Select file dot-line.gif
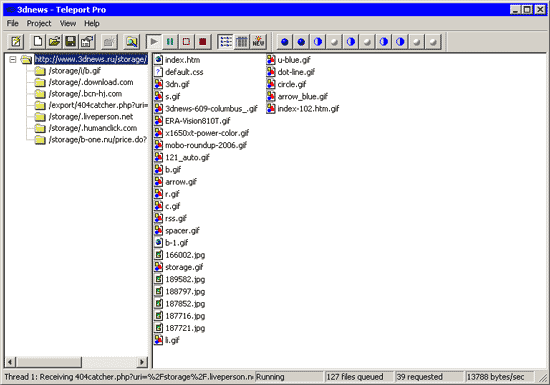Screen dimensions: 550x385 coord(296,72)
